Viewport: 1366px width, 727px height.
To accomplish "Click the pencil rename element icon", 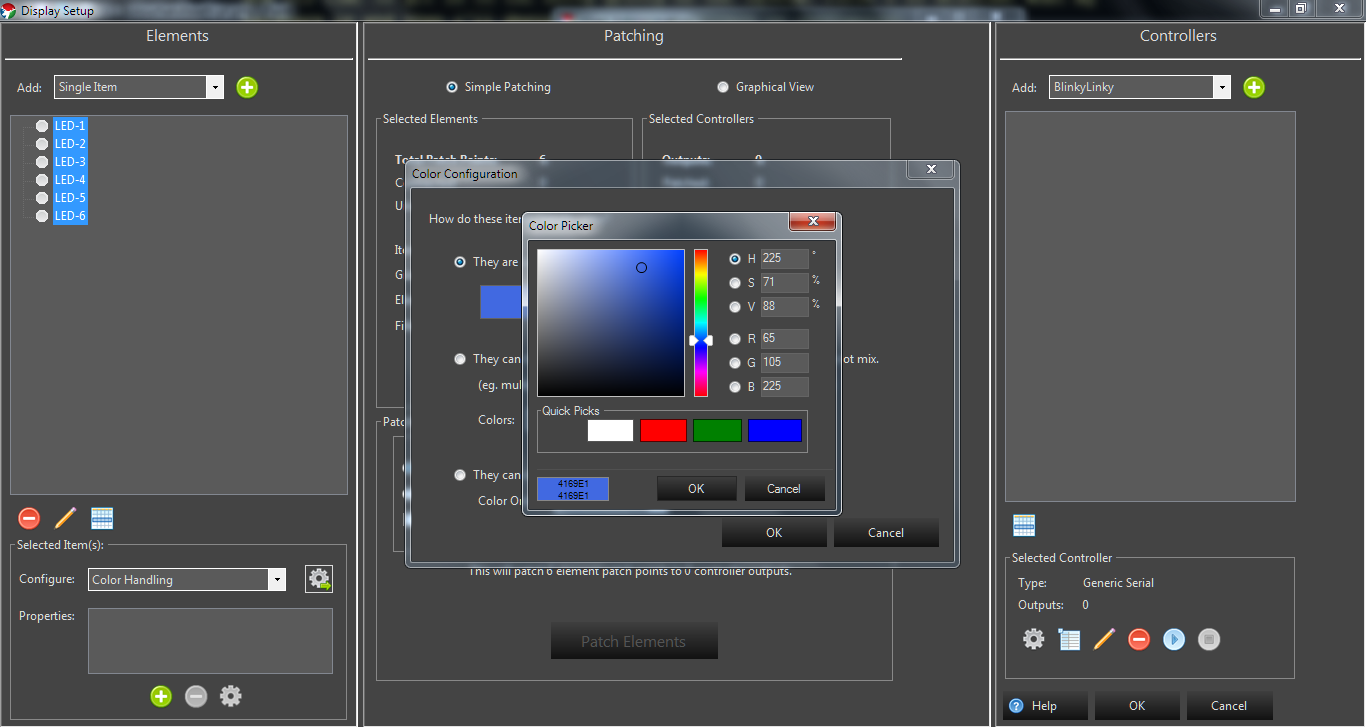I will (x=65, y=518).
